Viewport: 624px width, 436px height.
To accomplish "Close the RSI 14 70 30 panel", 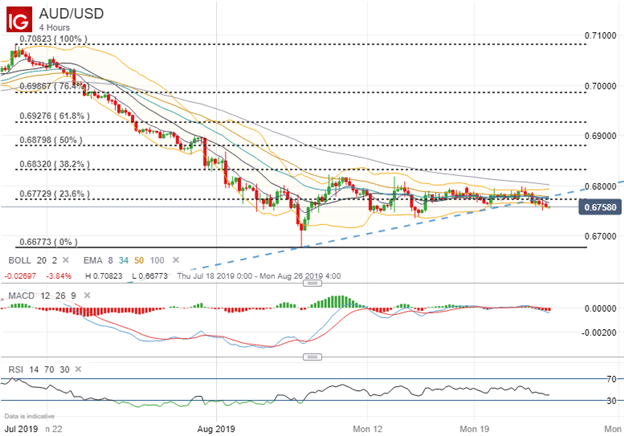I will click(78, 369).
